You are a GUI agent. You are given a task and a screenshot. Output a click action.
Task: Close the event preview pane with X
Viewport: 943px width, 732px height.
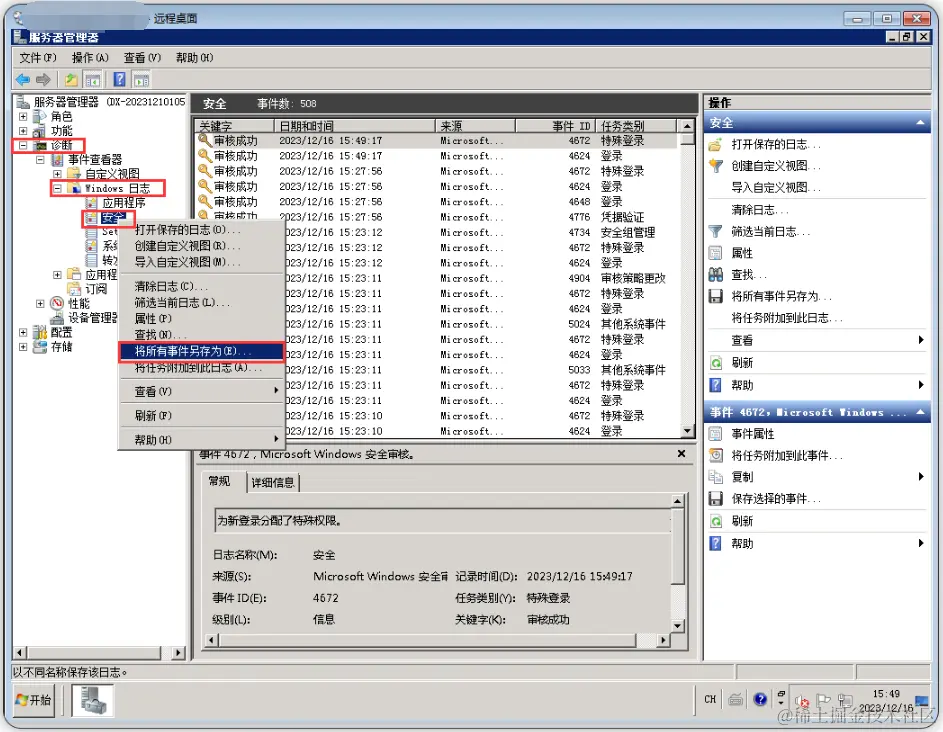tap(681, 454)
